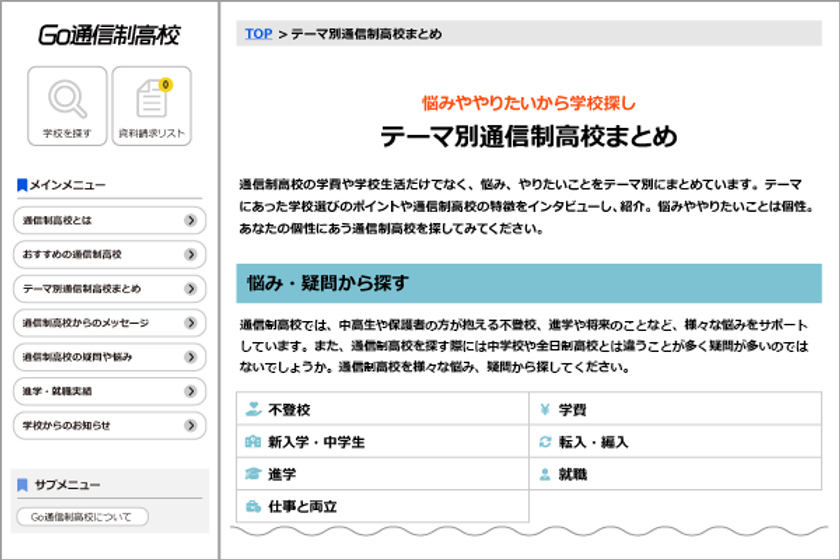Open the 仕事と両立 theme link

tap(382, 506)
